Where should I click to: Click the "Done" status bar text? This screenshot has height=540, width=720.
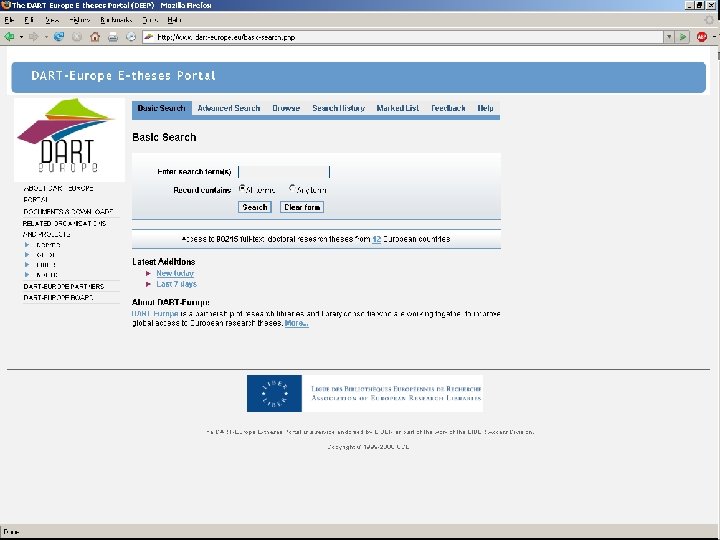[x=11, y=532]
